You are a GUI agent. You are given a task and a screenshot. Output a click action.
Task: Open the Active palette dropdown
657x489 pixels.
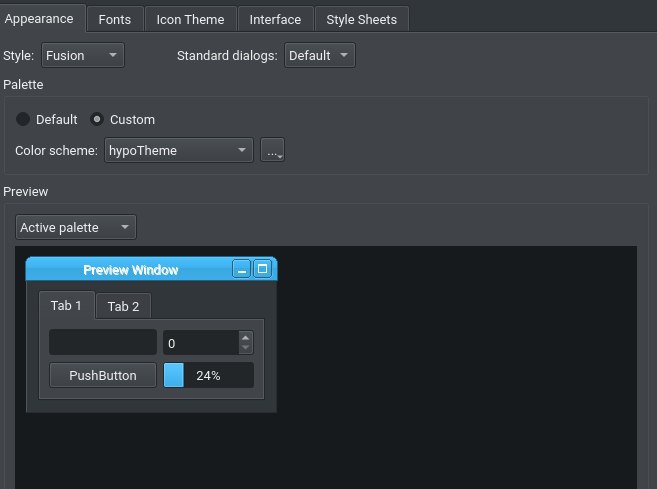tap(76, 227)
